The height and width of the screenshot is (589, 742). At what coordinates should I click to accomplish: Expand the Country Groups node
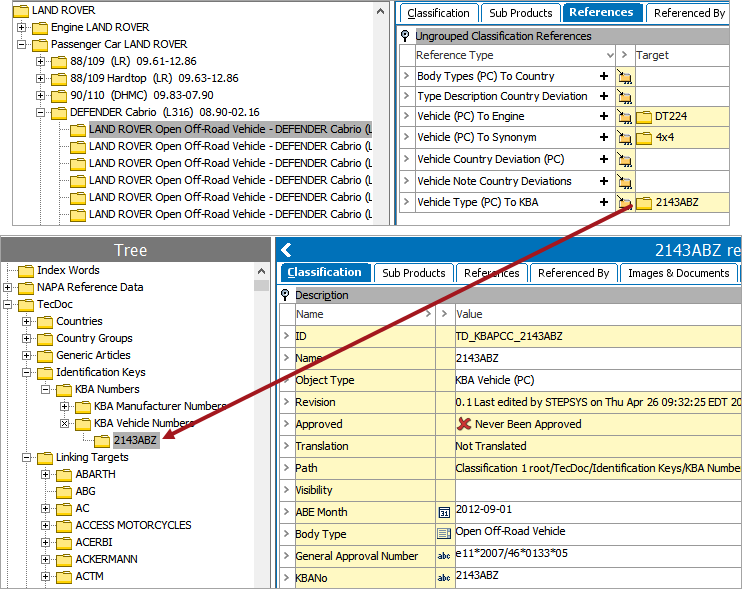(26, 339)
